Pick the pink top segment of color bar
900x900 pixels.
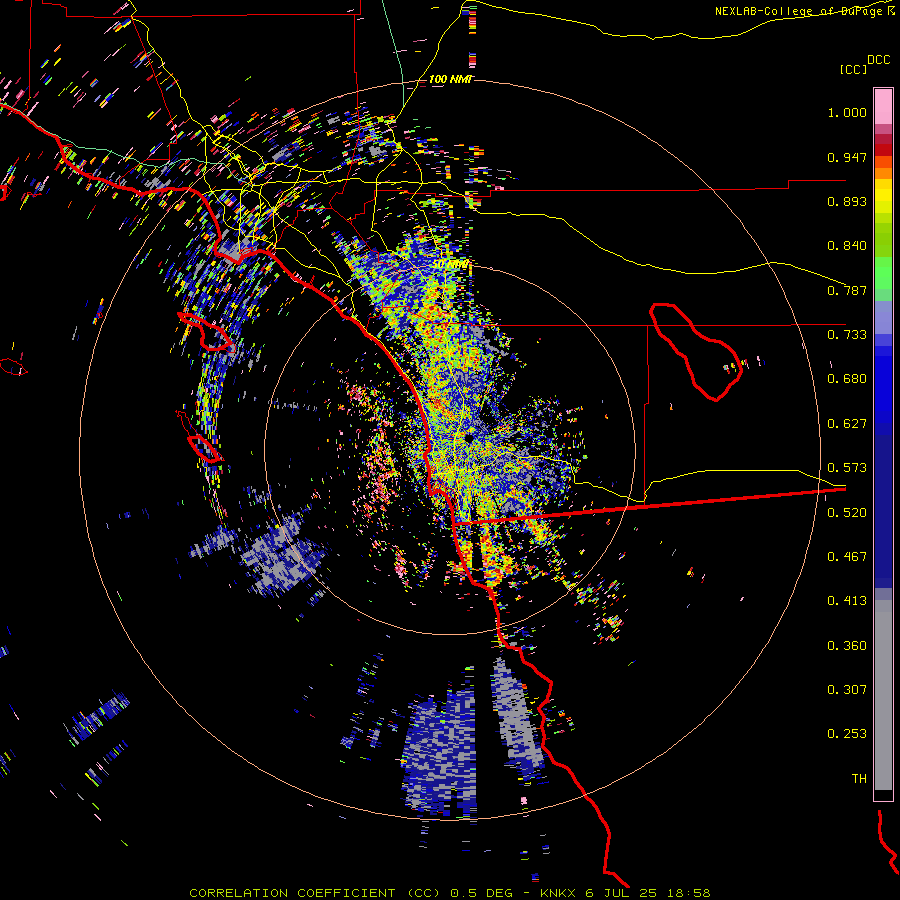[883, 106]
